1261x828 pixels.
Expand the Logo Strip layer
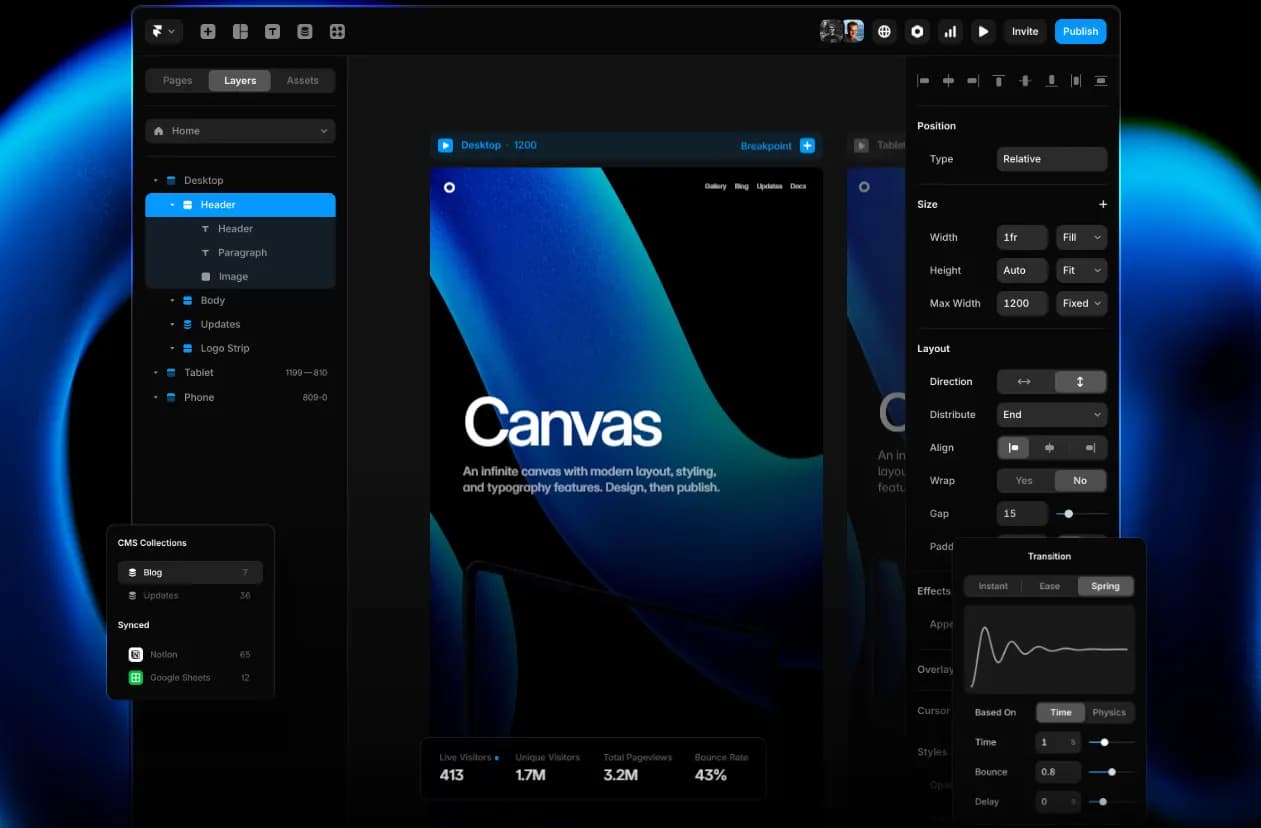tap(172, 349)
